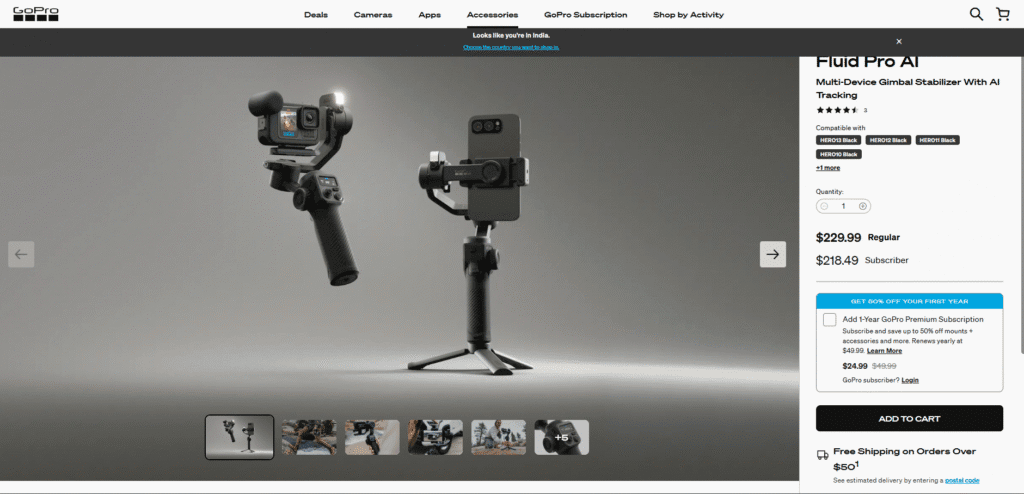This screenshot has height=494, width=1024.
Task: Open the Cameras menu
Action: coord(373,15)
